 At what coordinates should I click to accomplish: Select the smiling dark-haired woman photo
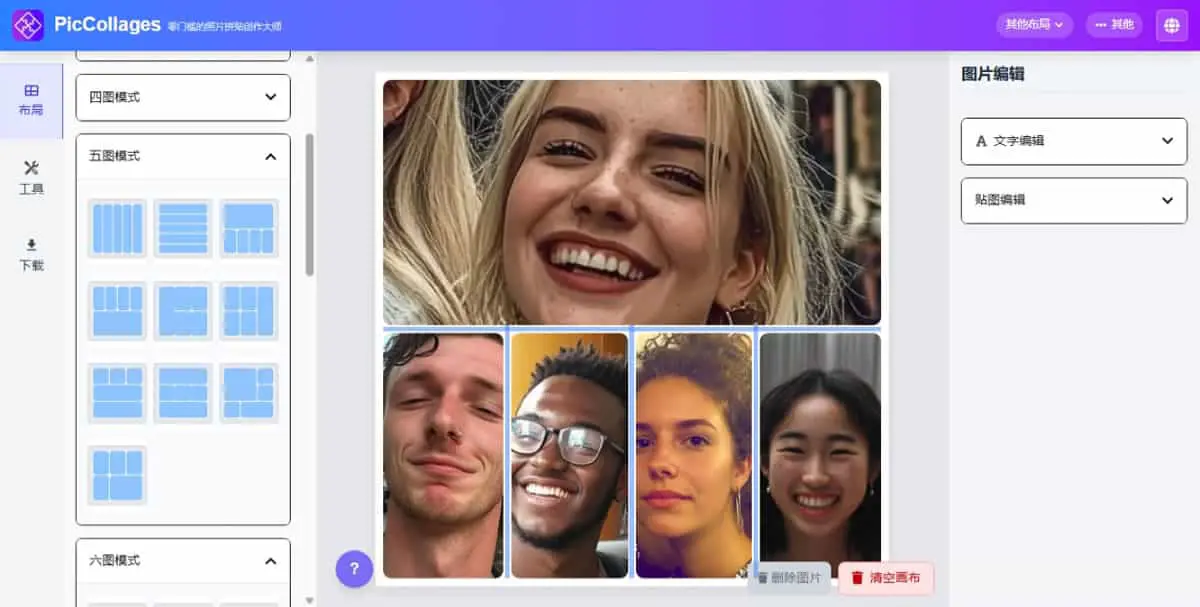[x=820, y=455]
